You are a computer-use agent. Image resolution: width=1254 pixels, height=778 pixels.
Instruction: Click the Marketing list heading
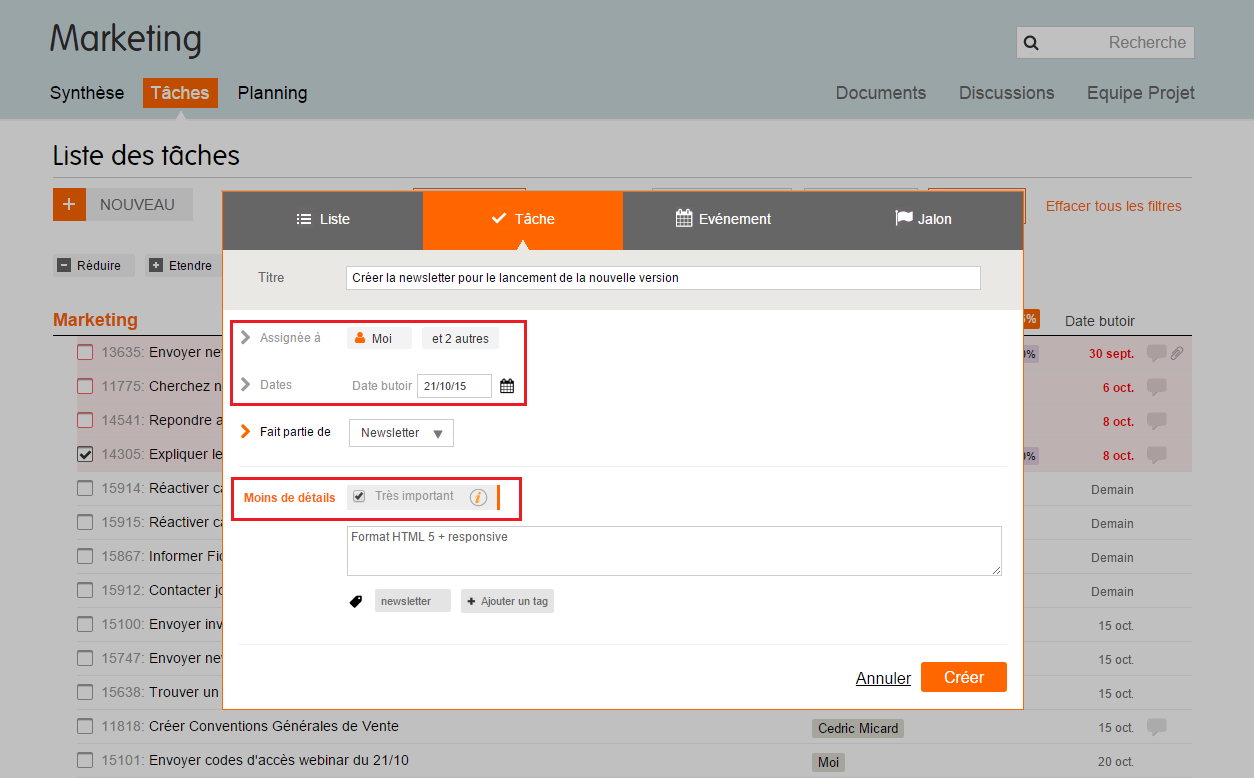click(x=95, y=320)
